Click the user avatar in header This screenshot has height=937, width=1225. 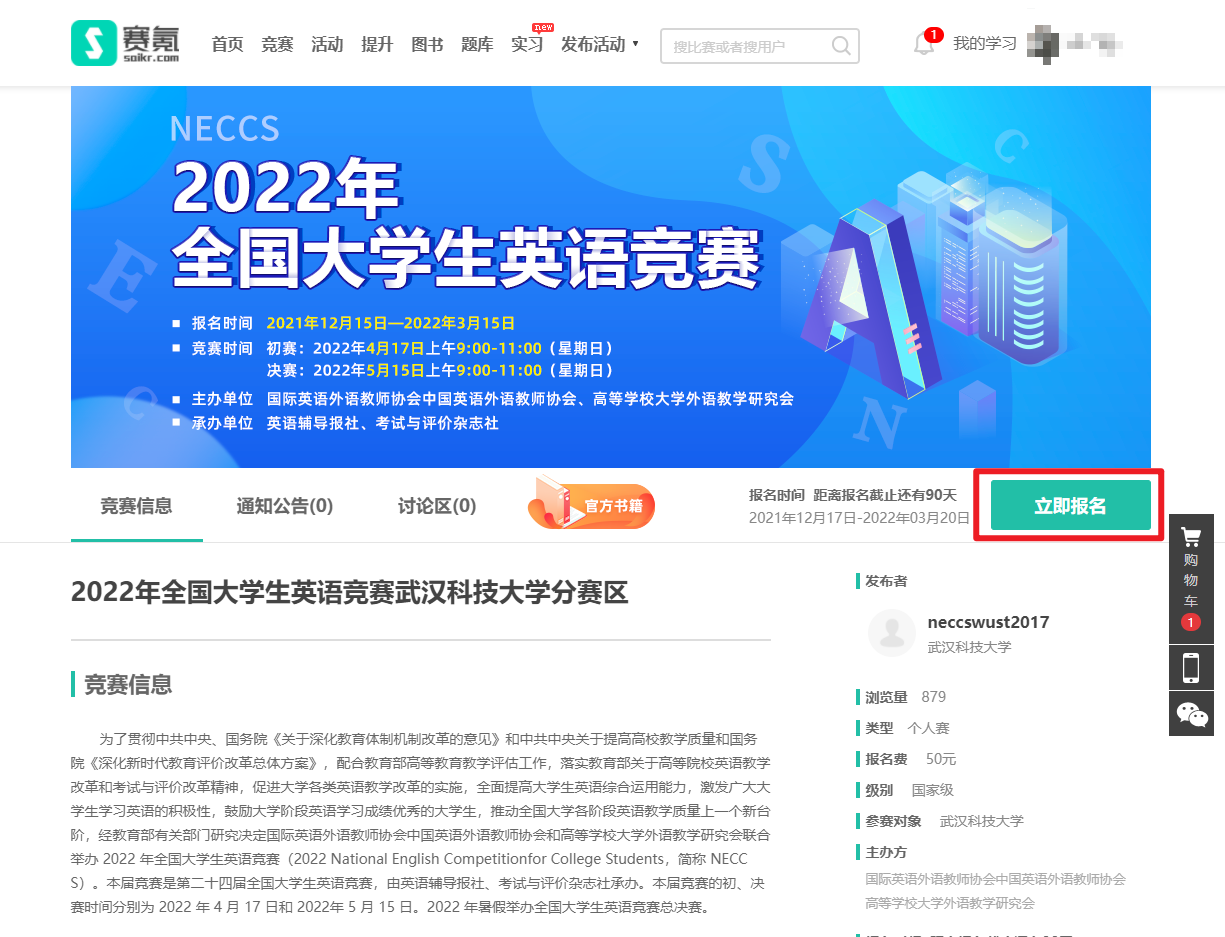(x=1045, y=43)
